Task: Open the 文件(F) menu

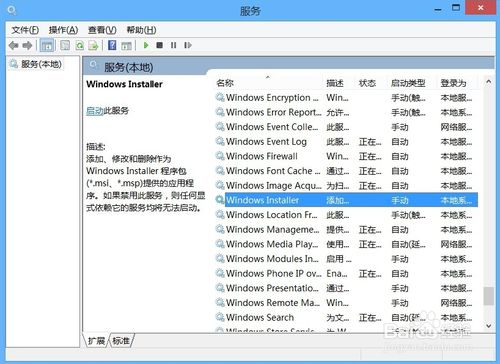Action: (x=25, y=30)
